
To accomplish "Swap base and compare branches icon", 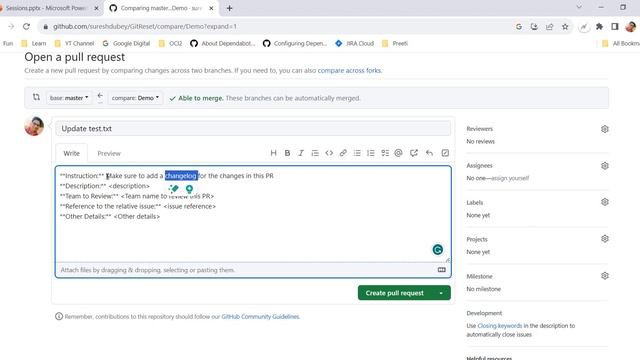I will [x=36, y=97].
